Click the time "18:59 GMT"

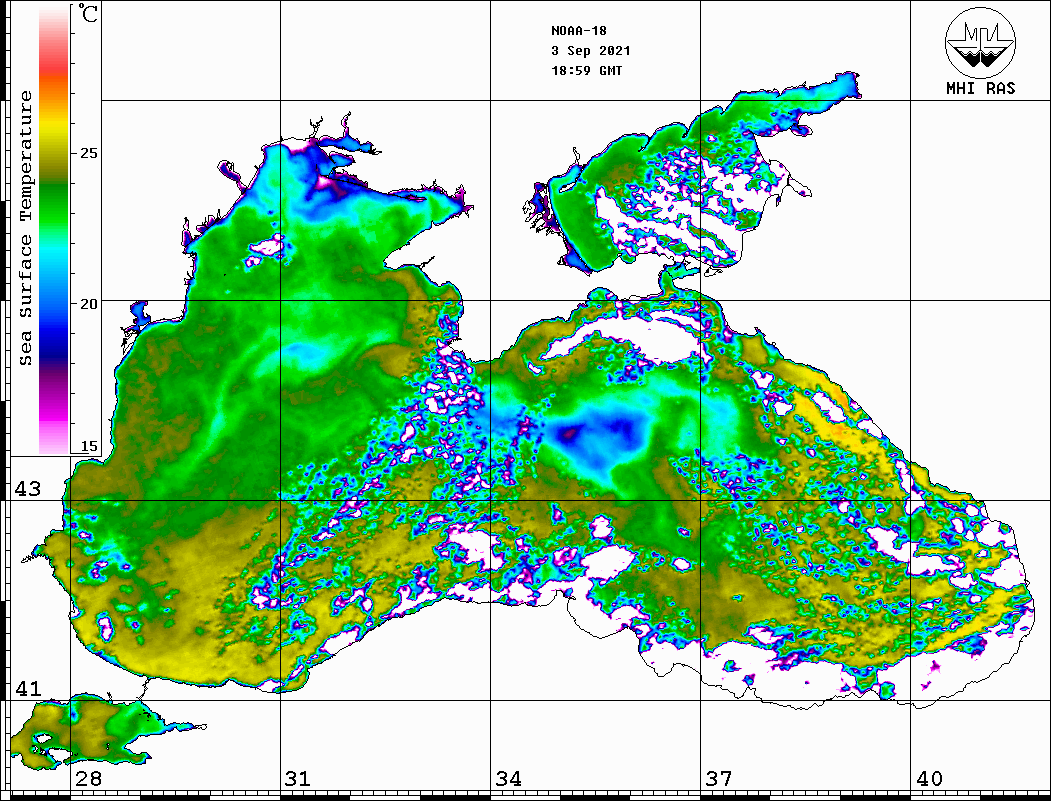[586, 70]
